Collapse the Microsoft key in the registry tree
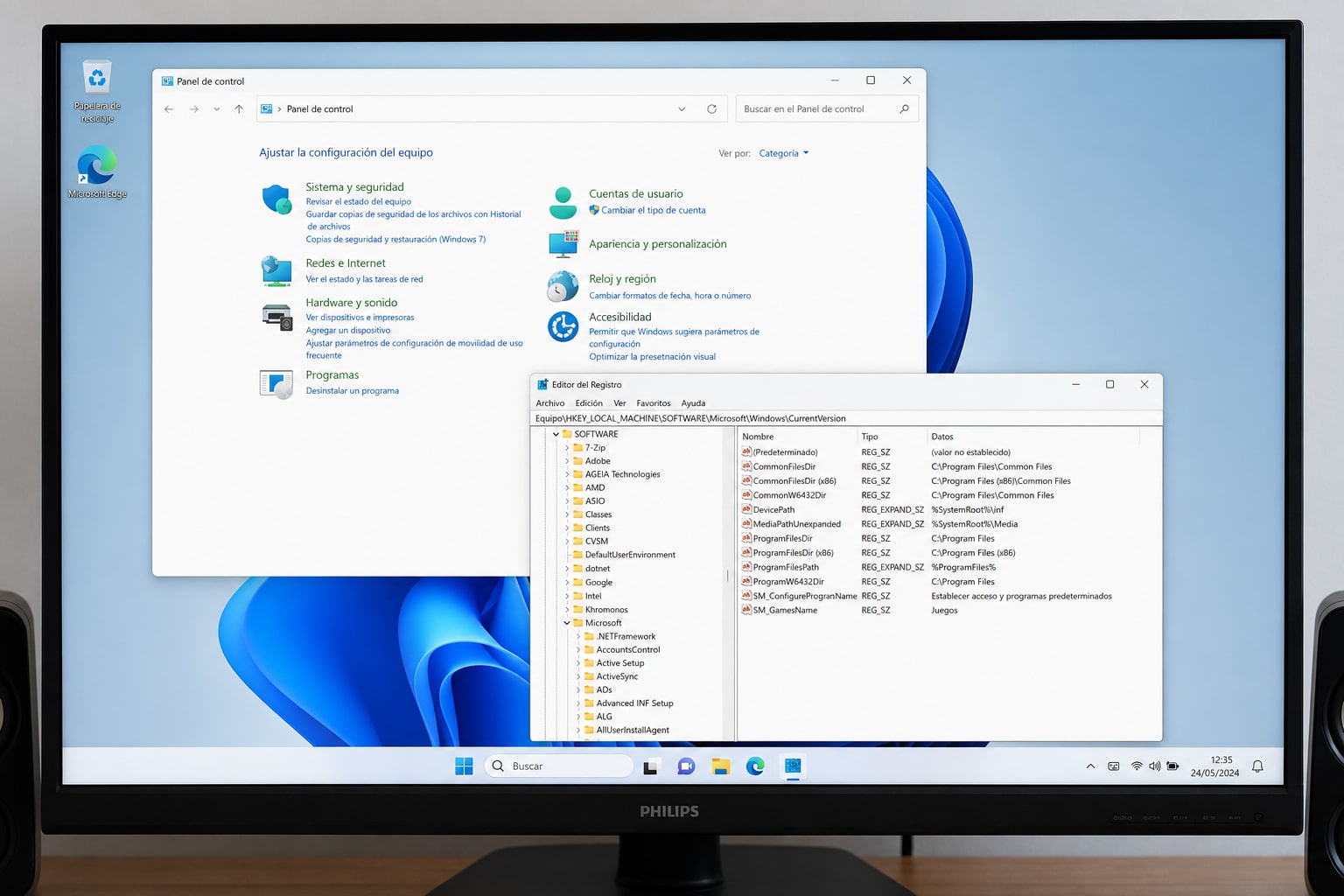 pos(567,623)
